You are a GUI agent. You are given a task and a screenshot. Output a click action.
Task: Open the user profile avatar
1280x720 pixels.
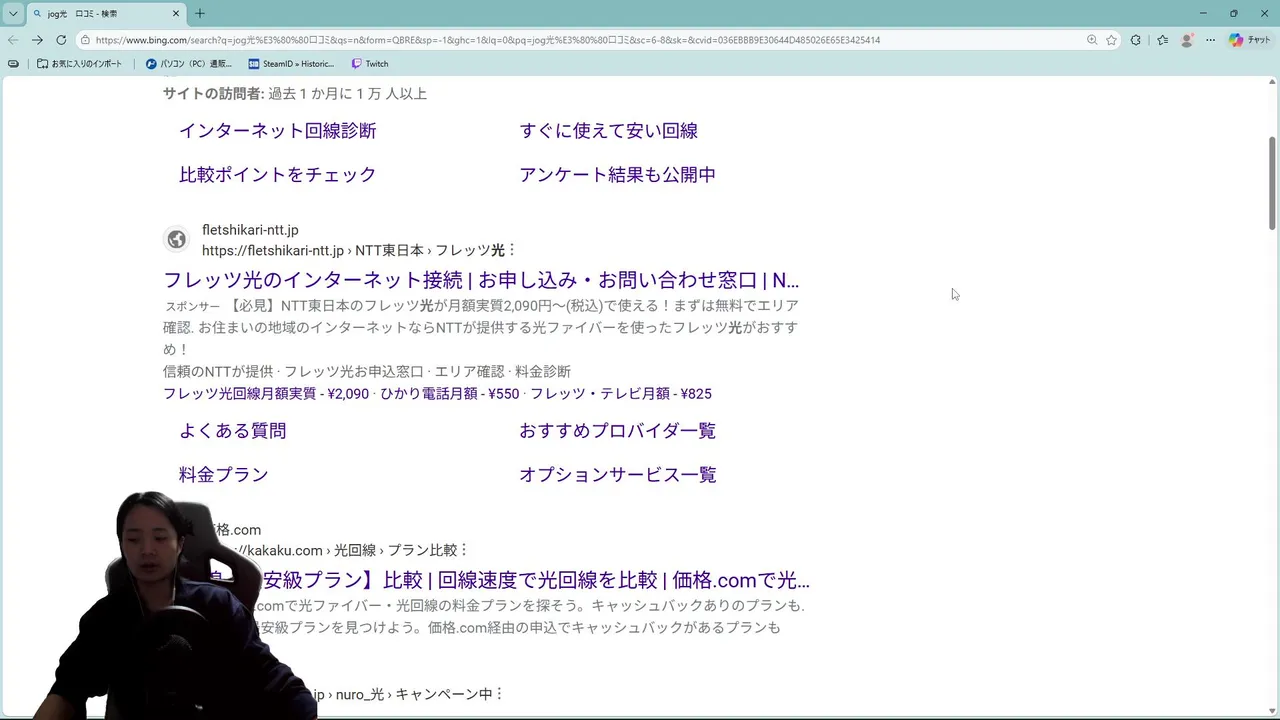pyautogui.click(x=1187, y=40)
